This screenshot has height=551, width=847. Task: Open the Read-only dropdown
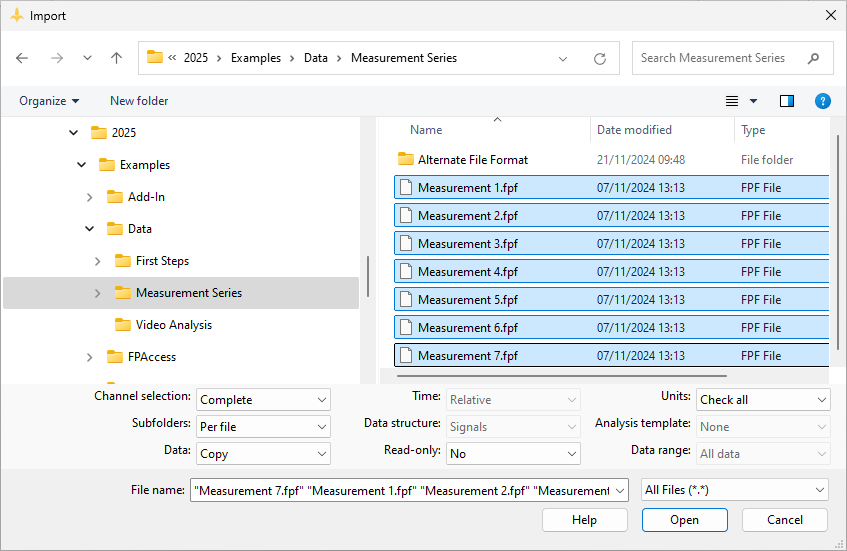point(513,454)
